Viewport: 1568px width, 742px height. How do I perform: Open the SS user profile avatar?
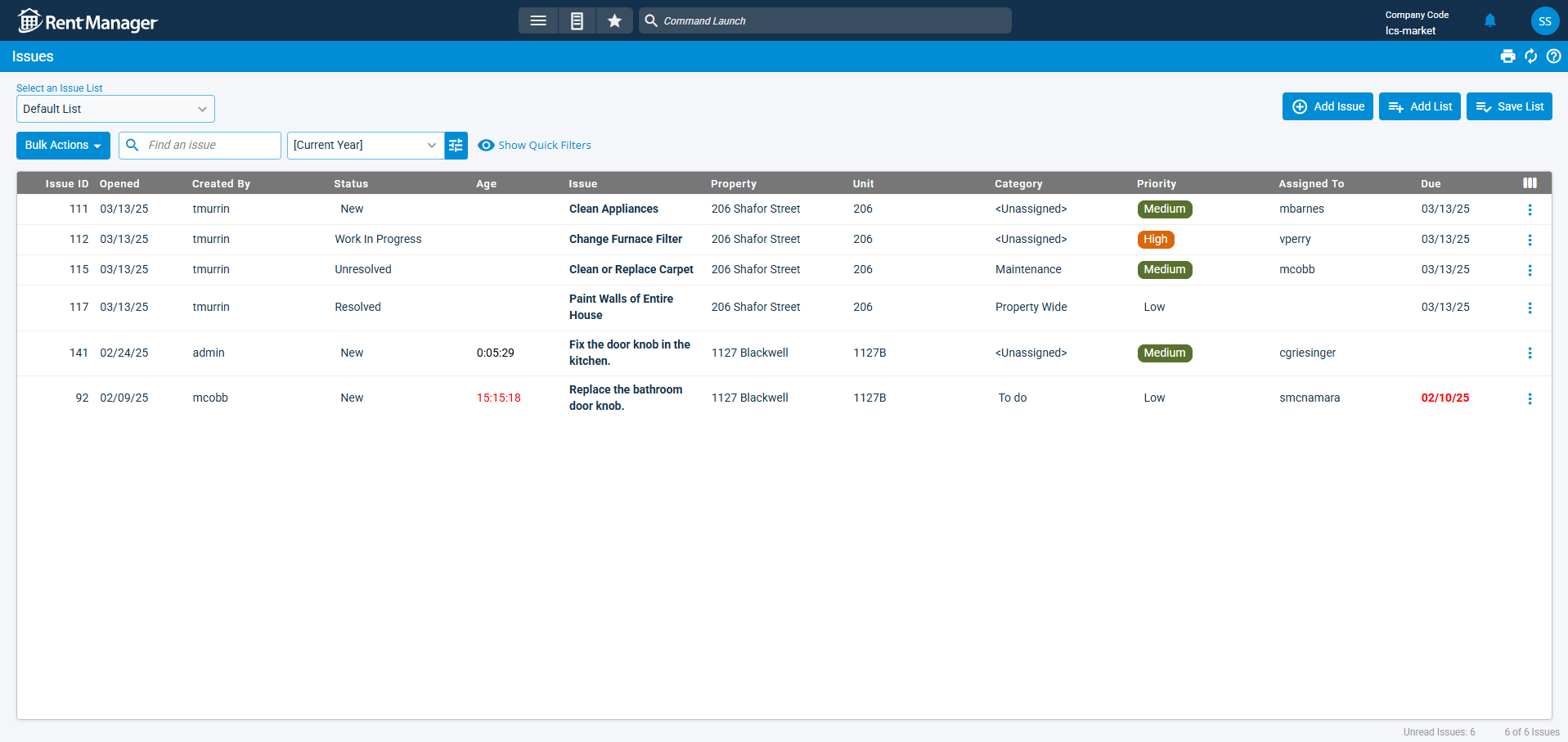point(1544,20)
